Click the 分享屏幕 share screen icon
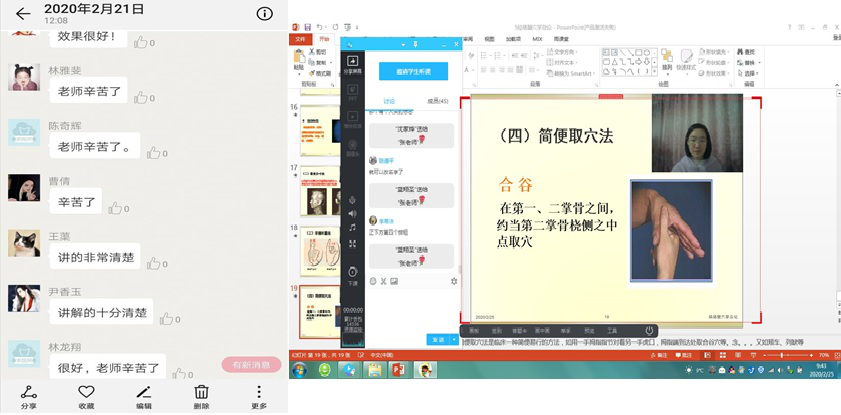This screenshot has height=415, width=841. (352, 65)
